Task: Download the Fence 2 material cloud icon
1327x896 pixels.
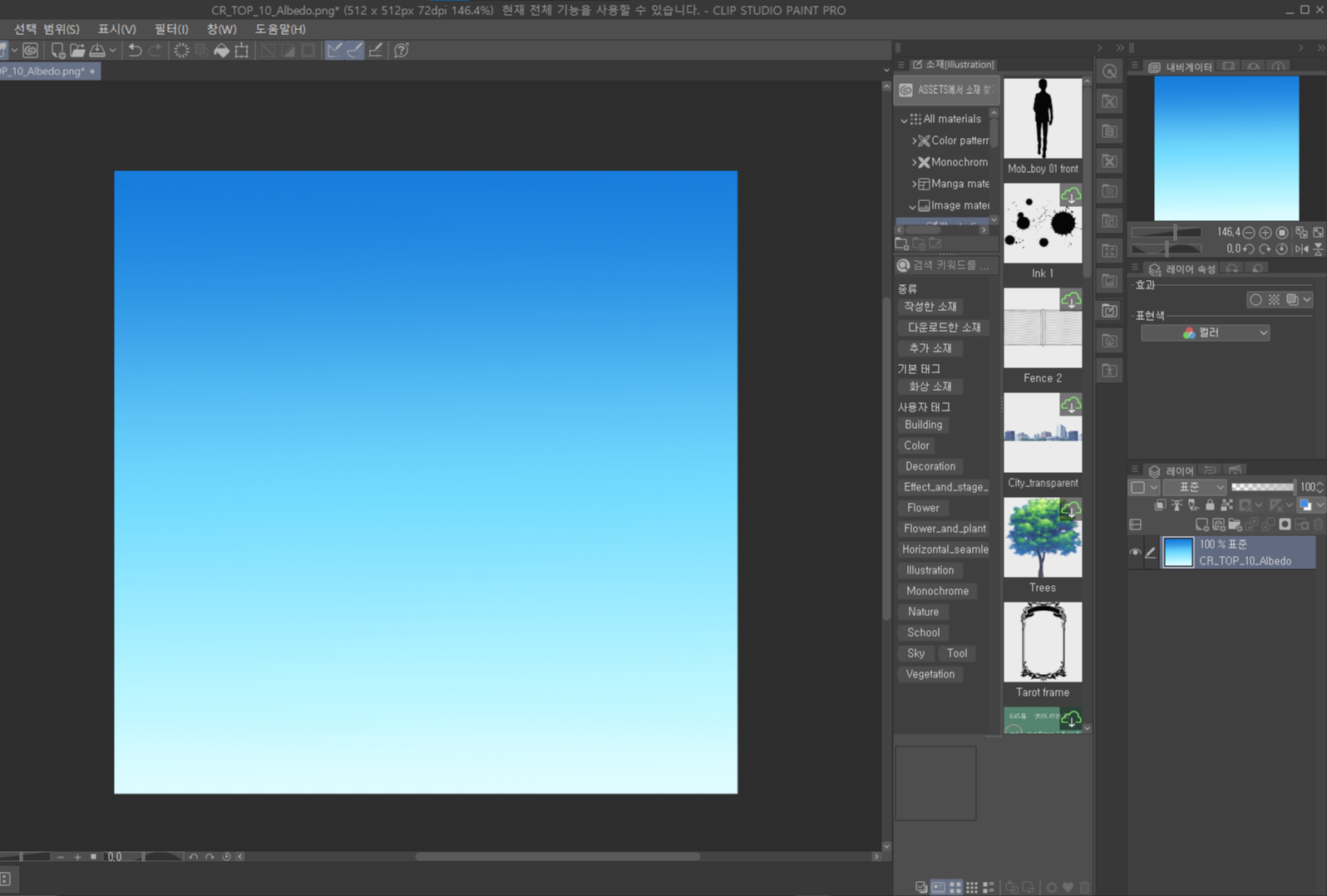Action: pos(1071,301)
